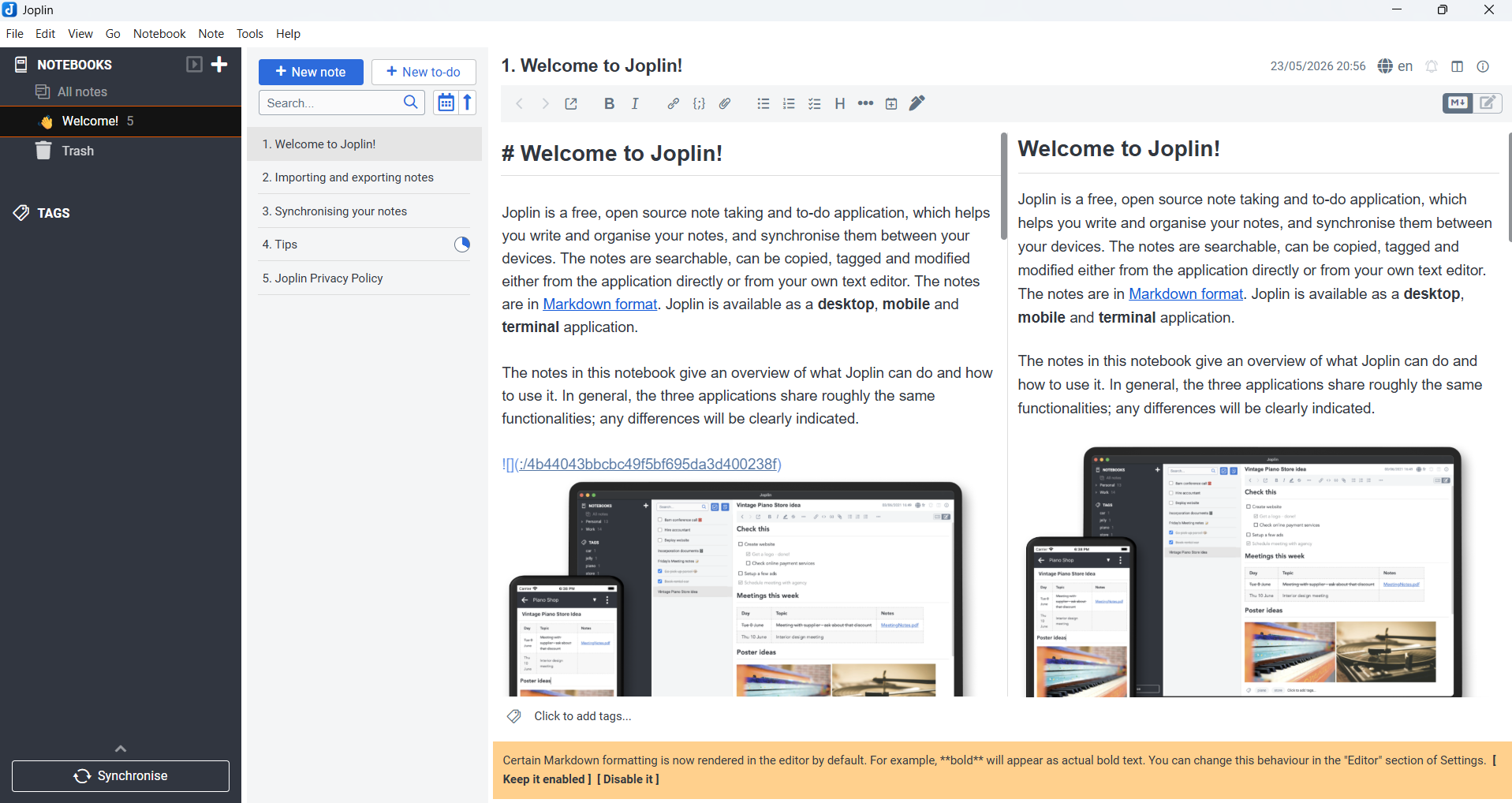Click the NOTEBOOKS sidebar header
Image resolution: width=1512 pixels, height=803 pixels.
click(x=74, y=65)
